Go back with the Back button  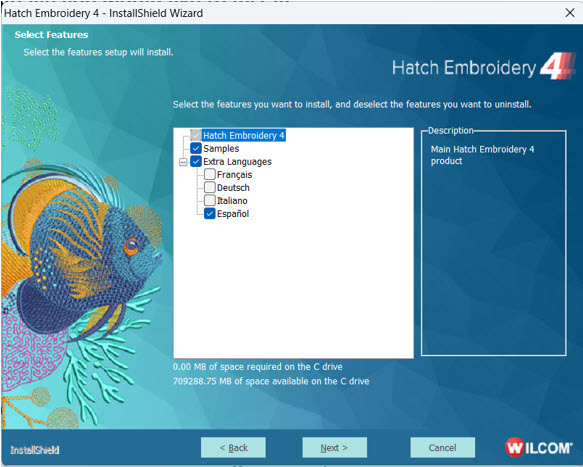233,448
